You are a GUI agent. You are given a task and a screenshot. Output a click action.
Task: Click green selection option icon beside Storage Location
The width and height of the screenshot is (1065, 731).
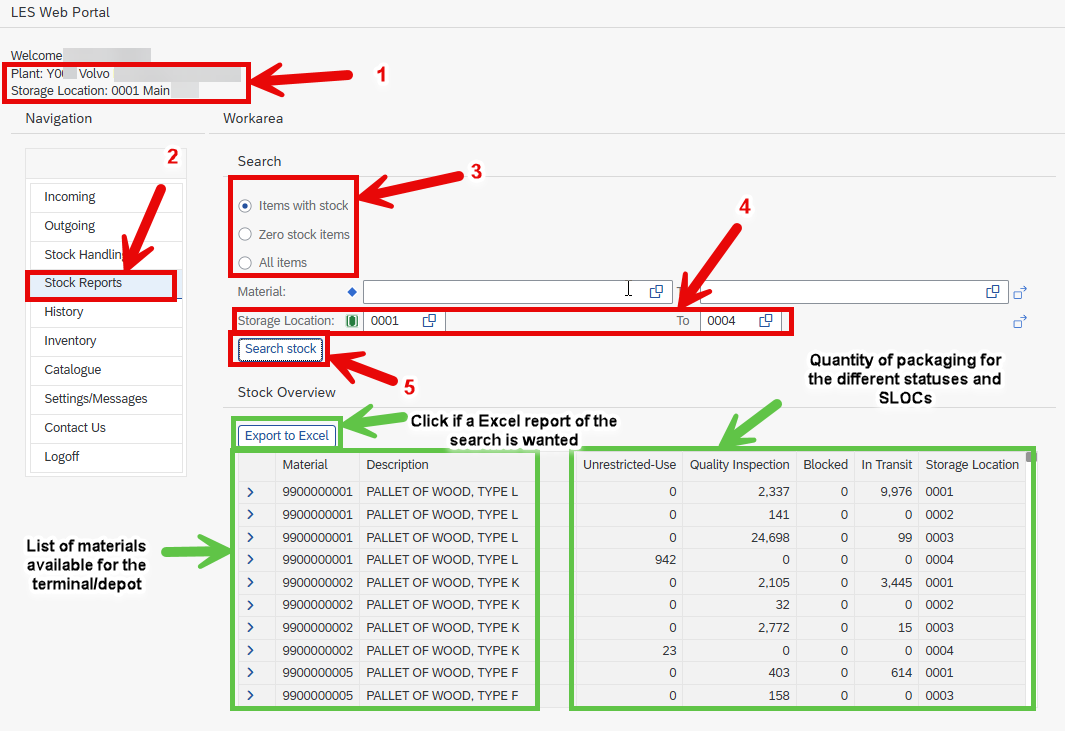[352, 321]
